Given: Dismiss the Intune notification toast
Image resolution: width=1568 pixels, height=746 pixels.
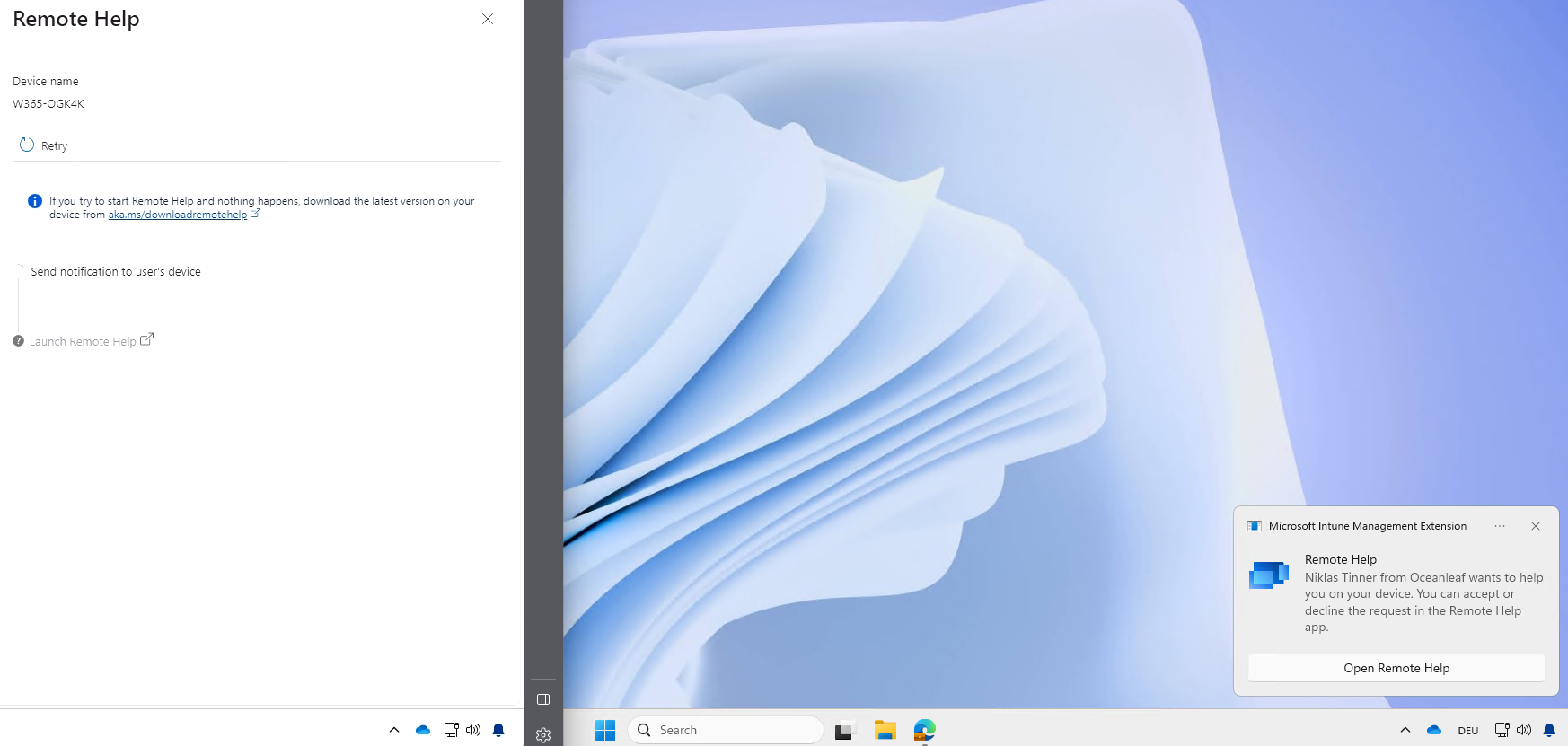Looking at the screenshot, I should [x=1536, y=526].
